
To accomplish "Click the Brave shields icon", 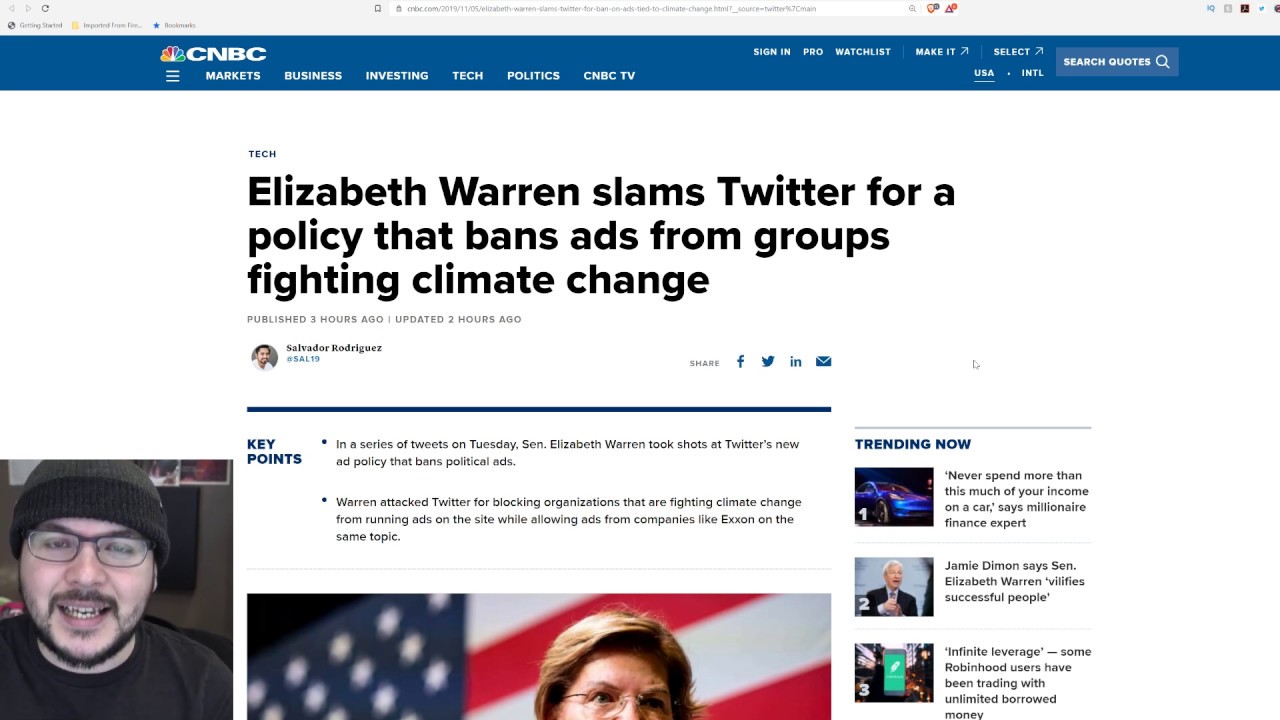I will tap(932, 8).
